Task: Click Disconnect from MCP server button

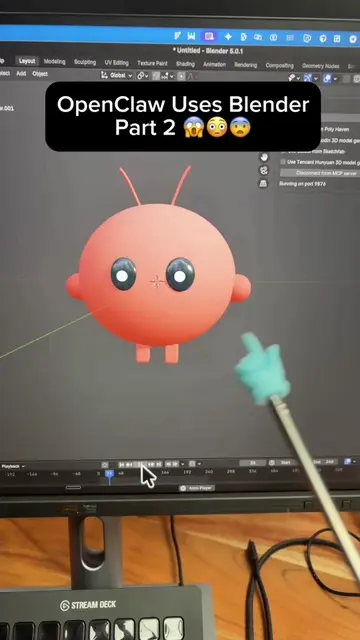Action: (319, 173)
